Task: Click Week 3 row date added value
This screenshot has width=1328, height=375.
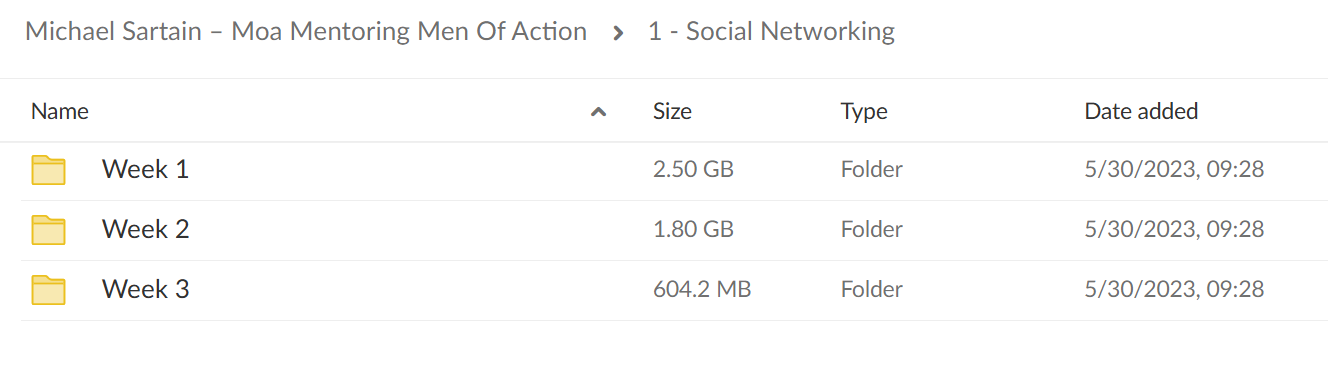Action: click(x=1174, y=290)
